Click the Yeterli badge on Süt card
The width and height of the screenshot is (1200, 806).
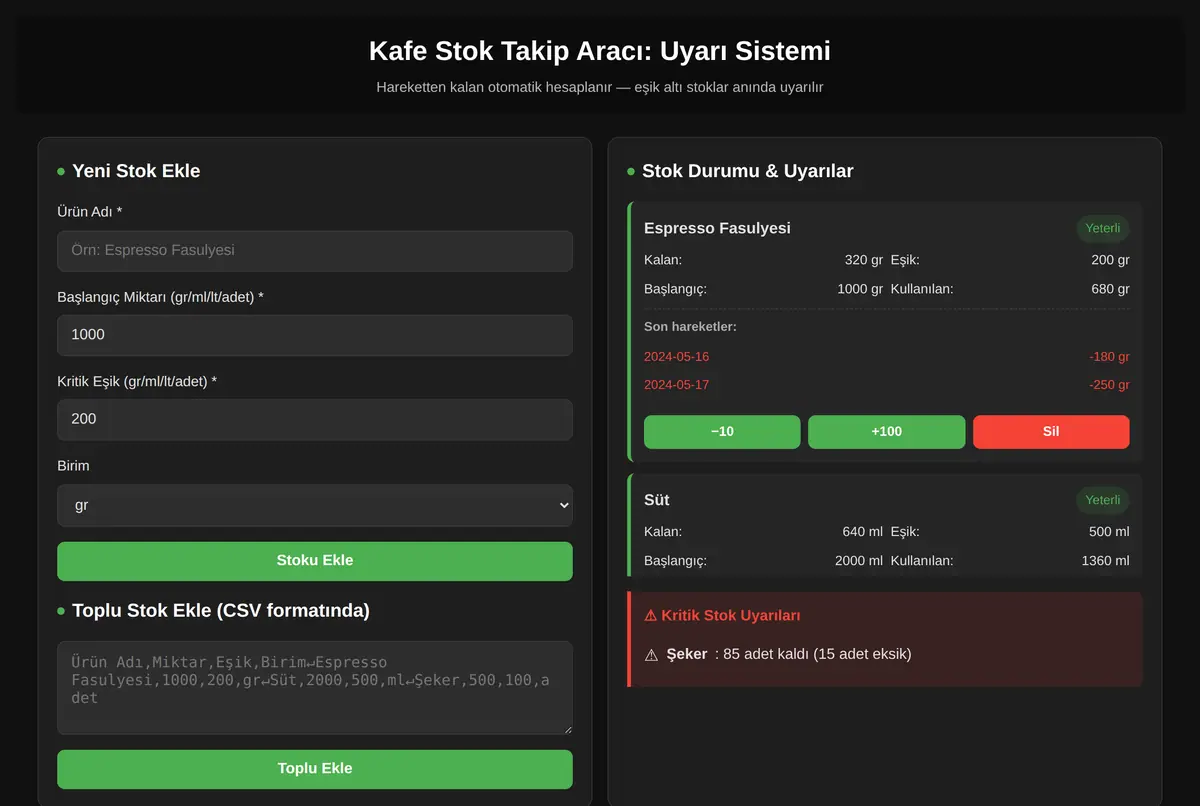click(x=1103, y=500)
